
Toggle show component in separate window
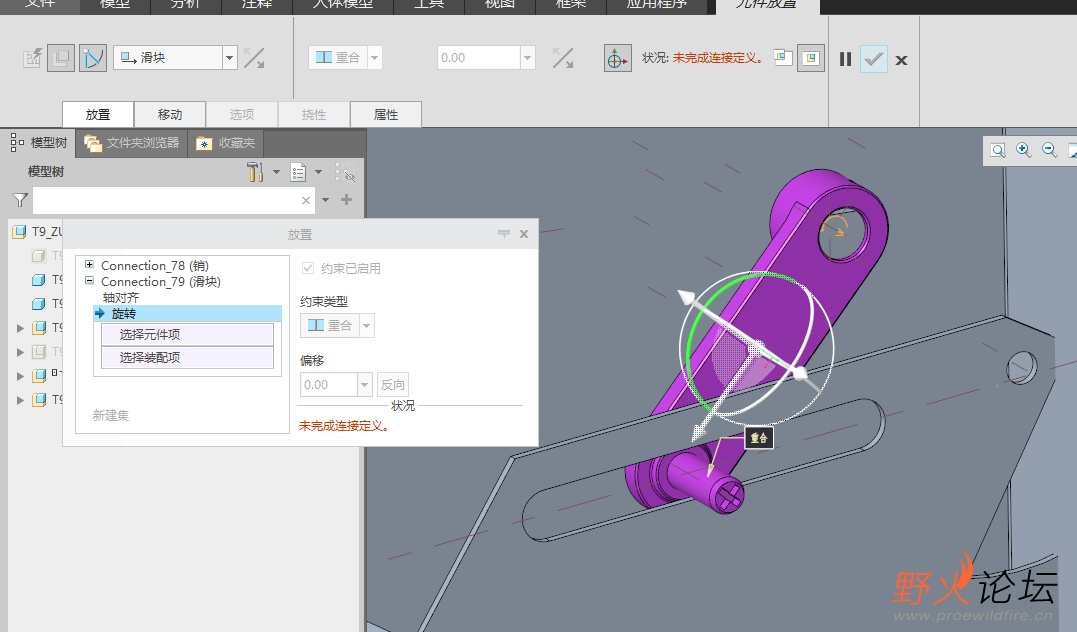(783, 58)
